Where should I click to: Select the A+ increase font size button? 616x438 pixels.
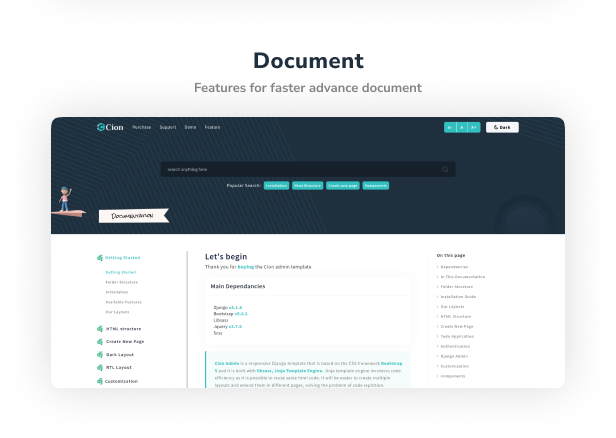pos(474,127)
